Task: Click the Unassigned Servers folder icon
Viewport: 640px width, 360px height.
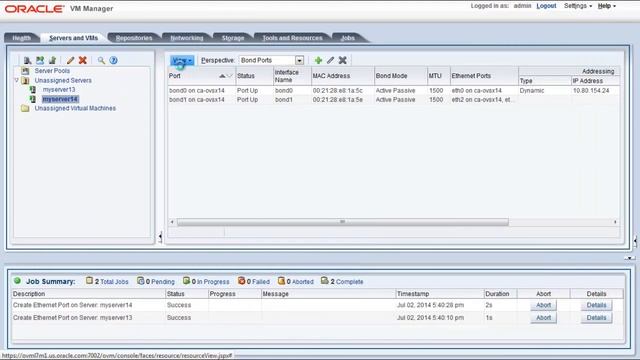Action: pyautogui.click(x=25, y=80)
